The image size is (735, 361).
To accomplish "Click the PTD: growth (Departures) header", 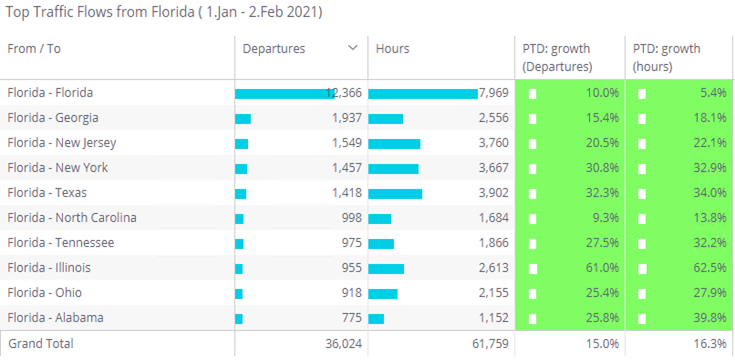I will click(557, 58).
